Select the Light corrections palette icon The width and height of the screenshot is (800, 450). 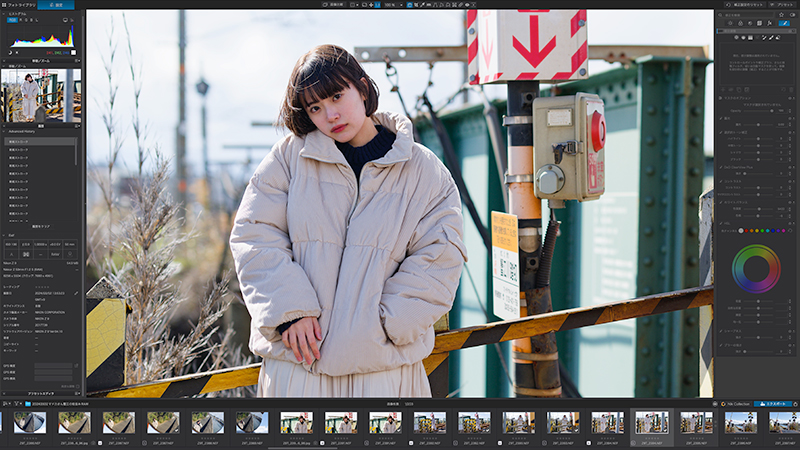coord(730,23)
